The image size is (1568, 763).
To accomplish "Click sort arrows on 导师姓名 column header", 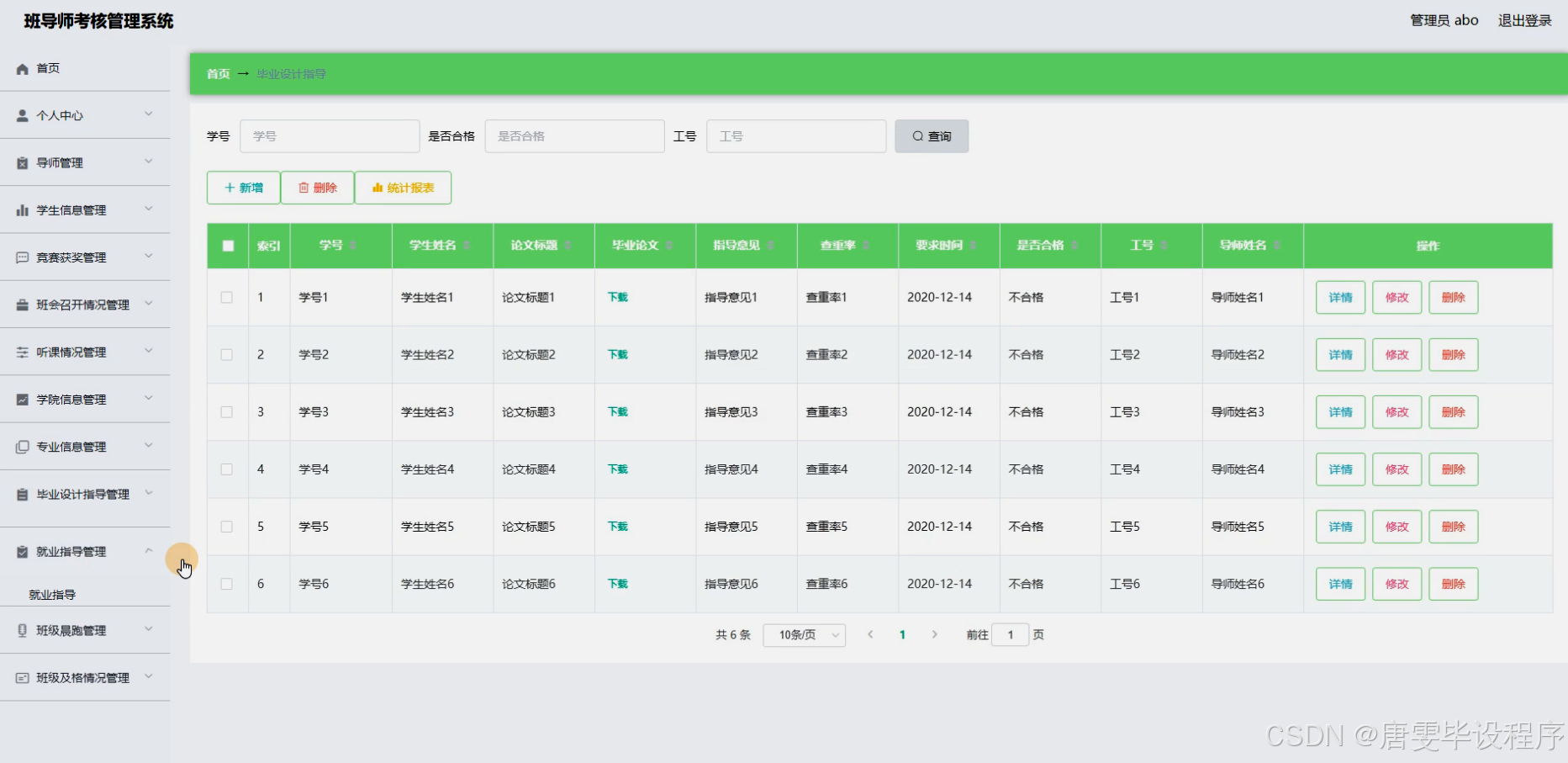I will [x=1277, y=246].
